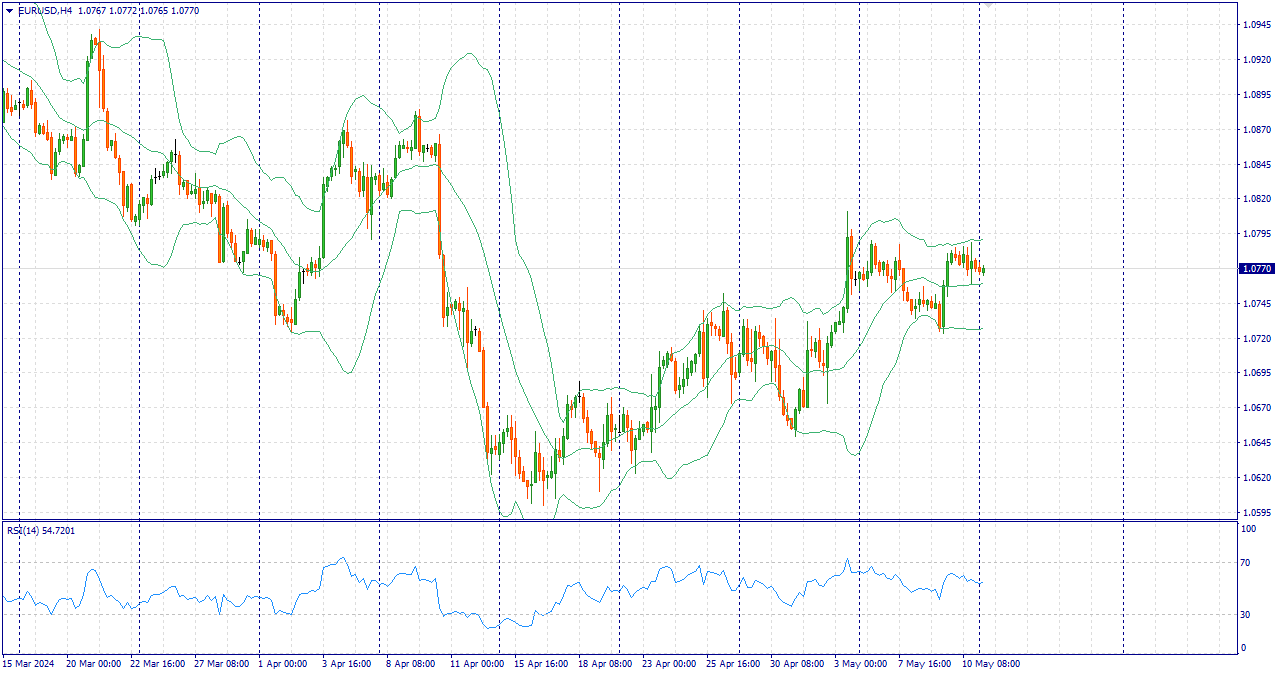Click the 1.0720 price axis label

[1256, 339]
